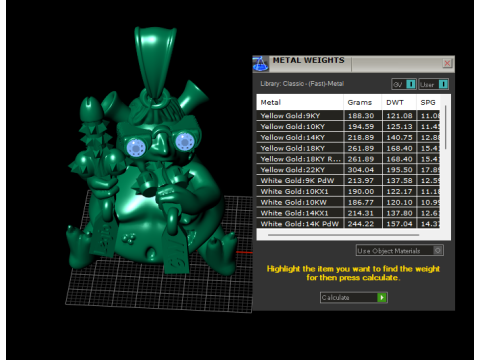Click the 140.75 DWT value
Viewport: 480px width, 360px height.
tap(399, 137)
